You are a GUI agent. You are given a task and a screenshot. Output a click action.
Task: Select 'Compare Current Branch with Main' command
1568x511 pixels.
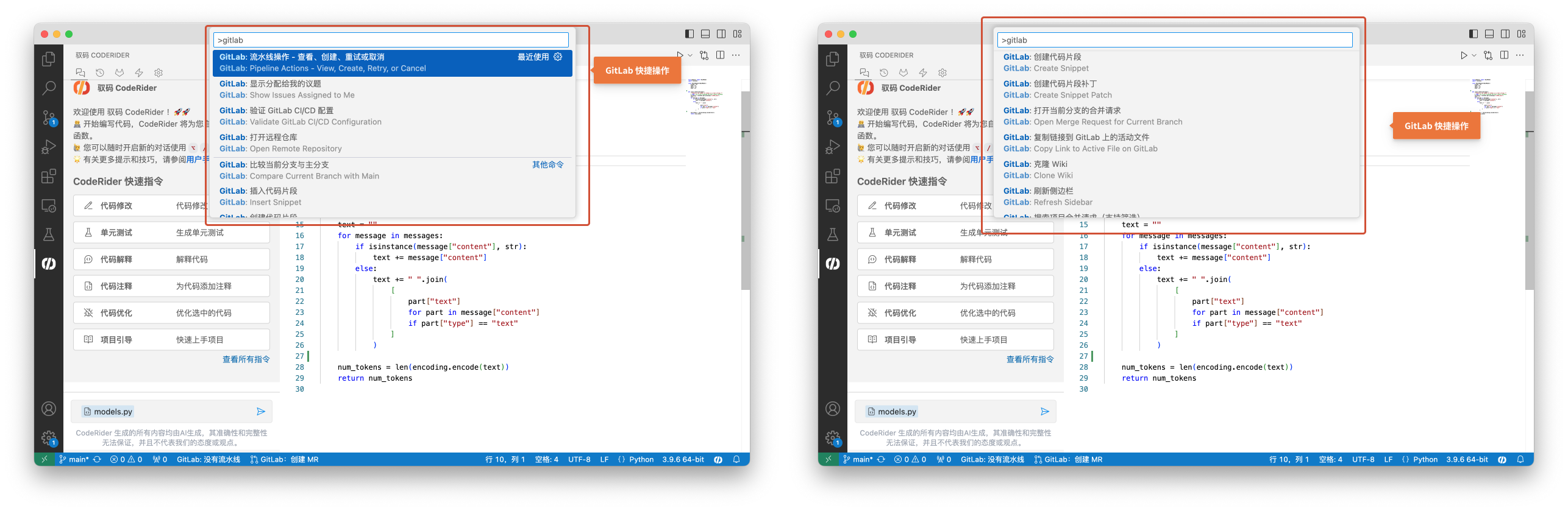tap(392, 171)
